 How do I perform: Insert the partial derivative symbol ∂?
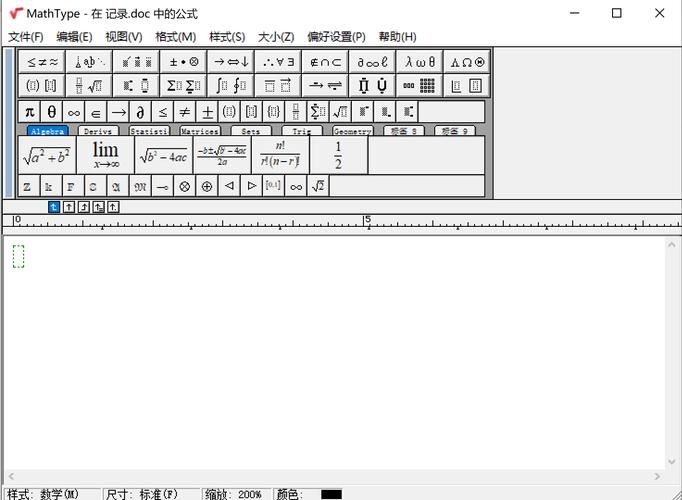(140, 112)
